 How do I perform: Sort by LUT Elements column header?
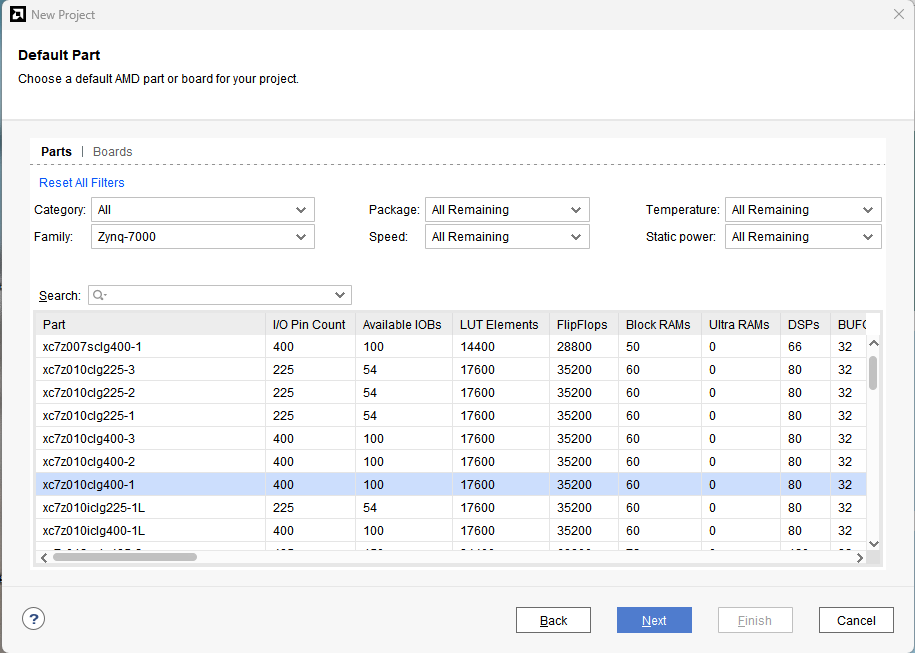501,324
